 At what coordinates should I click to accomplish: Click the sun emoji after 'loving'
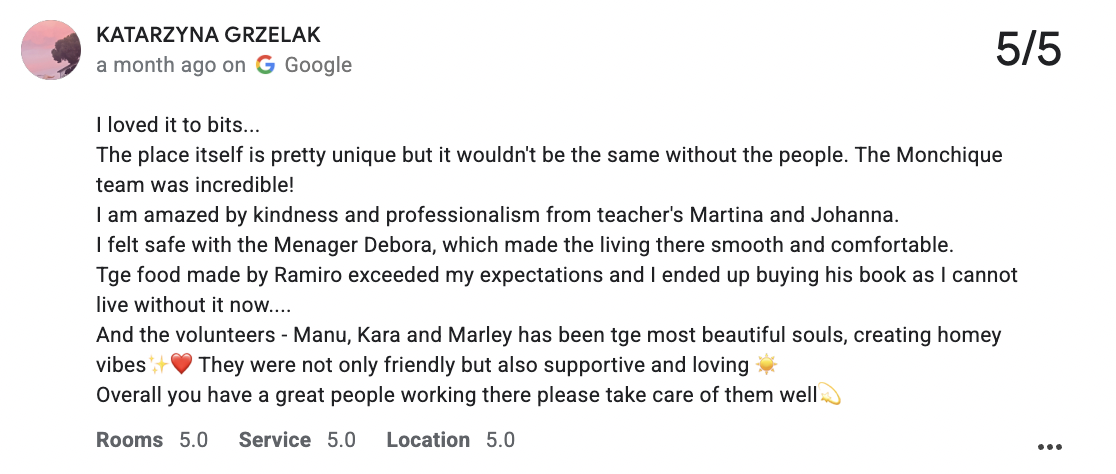[767, 366]
